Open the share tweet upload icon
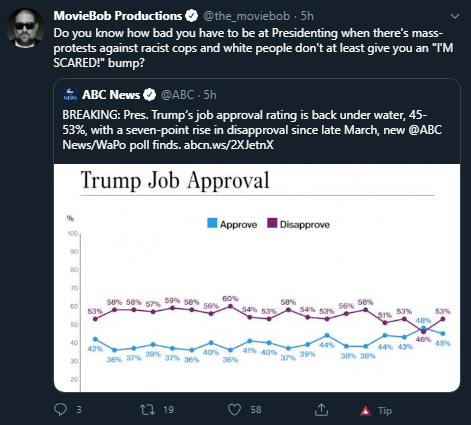 (x=321, y=410)
